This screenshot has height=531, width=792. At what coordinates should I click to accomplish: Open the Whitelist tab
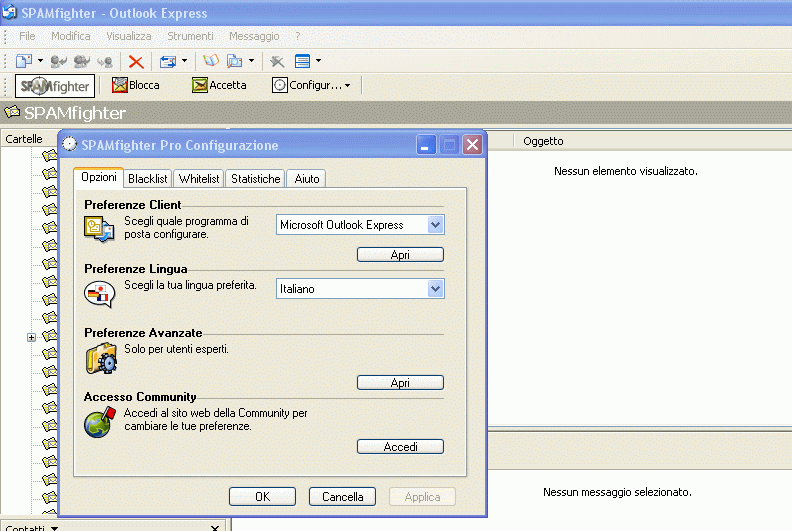[x=199, y=179]
